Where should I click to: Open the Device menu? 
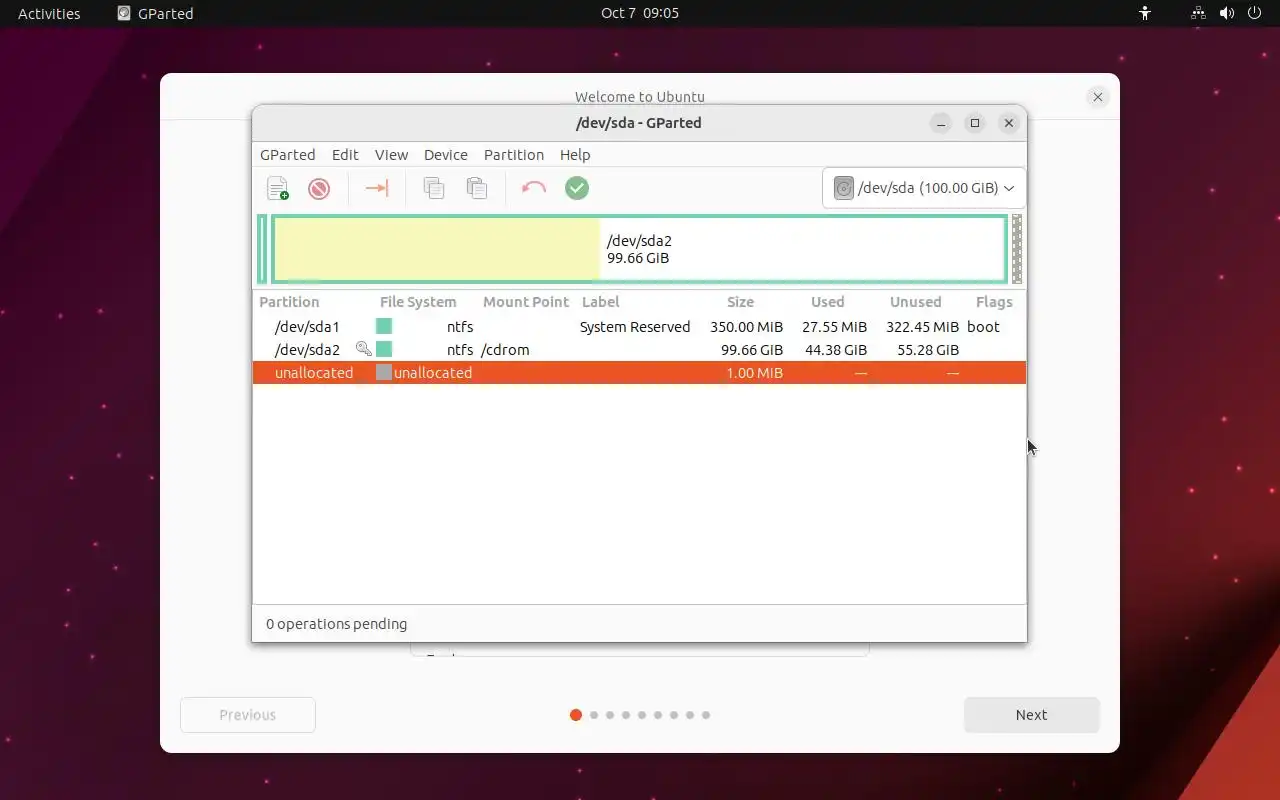pyautogui.click(x=446, y=155)
